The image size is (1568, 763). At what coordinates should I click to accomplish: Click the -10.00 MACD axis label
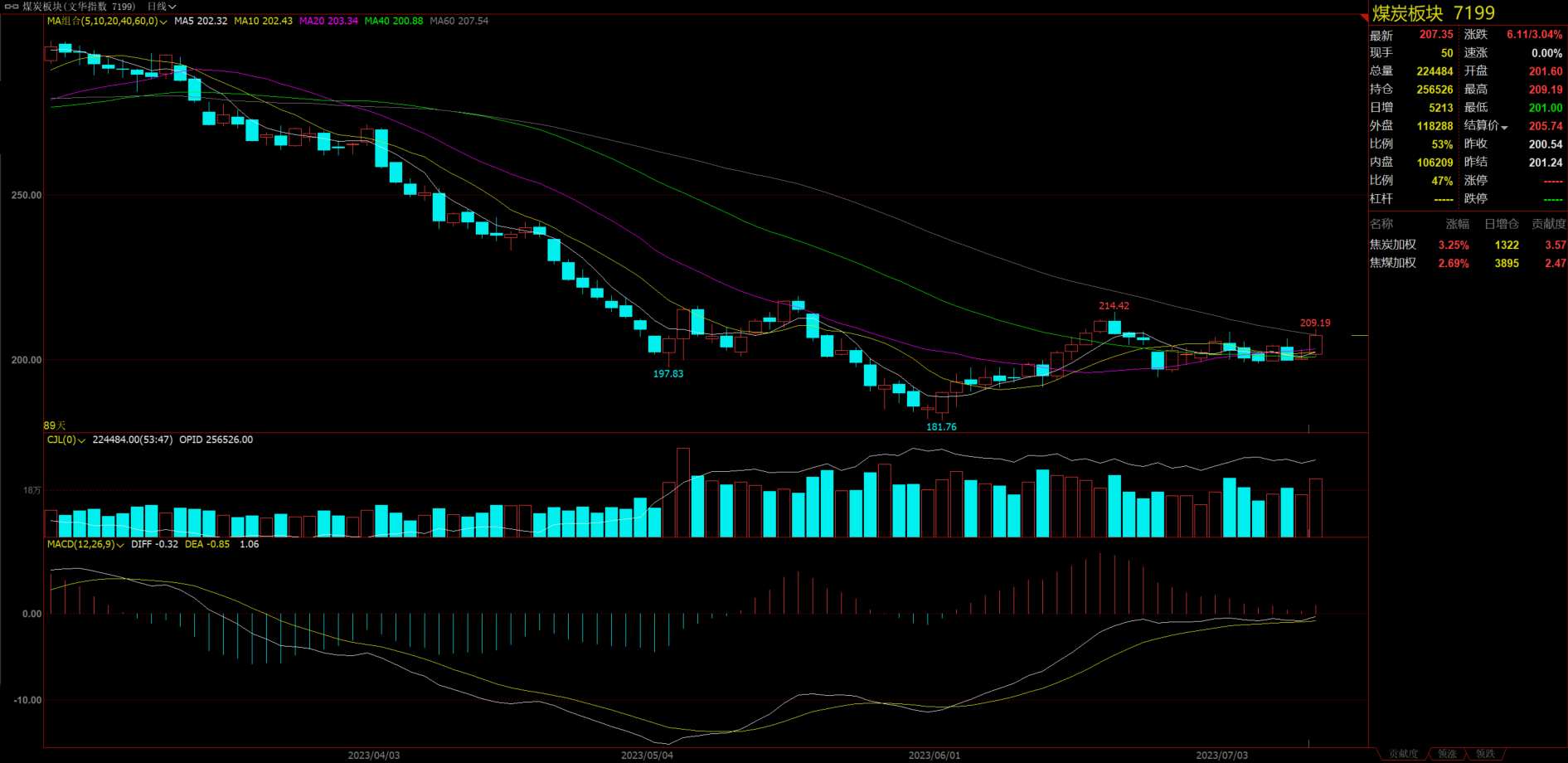pos(27,701)
